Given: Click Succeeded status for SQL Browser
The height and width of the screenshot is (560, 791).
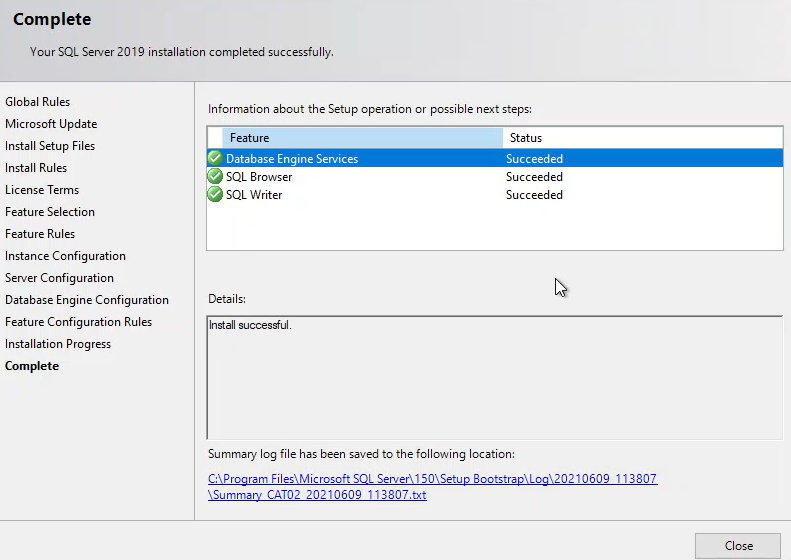Looking at the screenshot, I should [534, 177].
